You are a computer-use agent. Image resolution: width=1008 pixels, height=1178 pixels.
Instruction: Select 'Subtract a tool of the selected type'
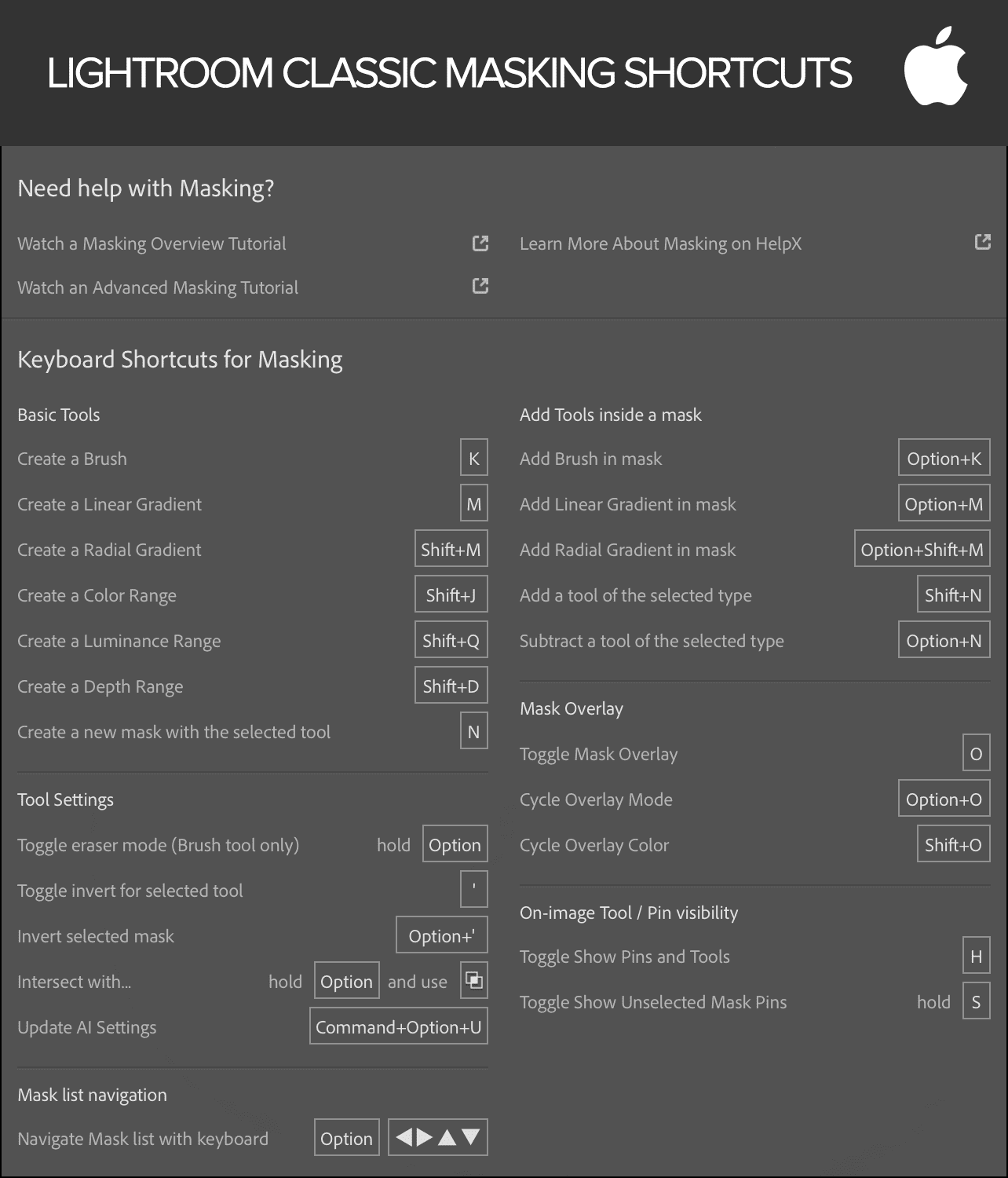point(652,641)
